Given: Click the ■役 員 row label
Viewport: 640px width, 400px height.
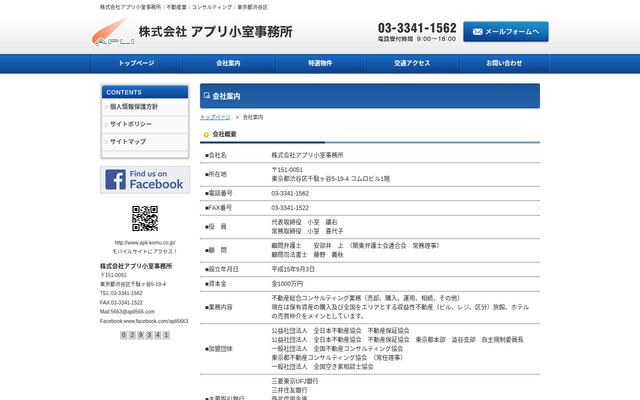Looking at the screenshot, I should 216,227.
